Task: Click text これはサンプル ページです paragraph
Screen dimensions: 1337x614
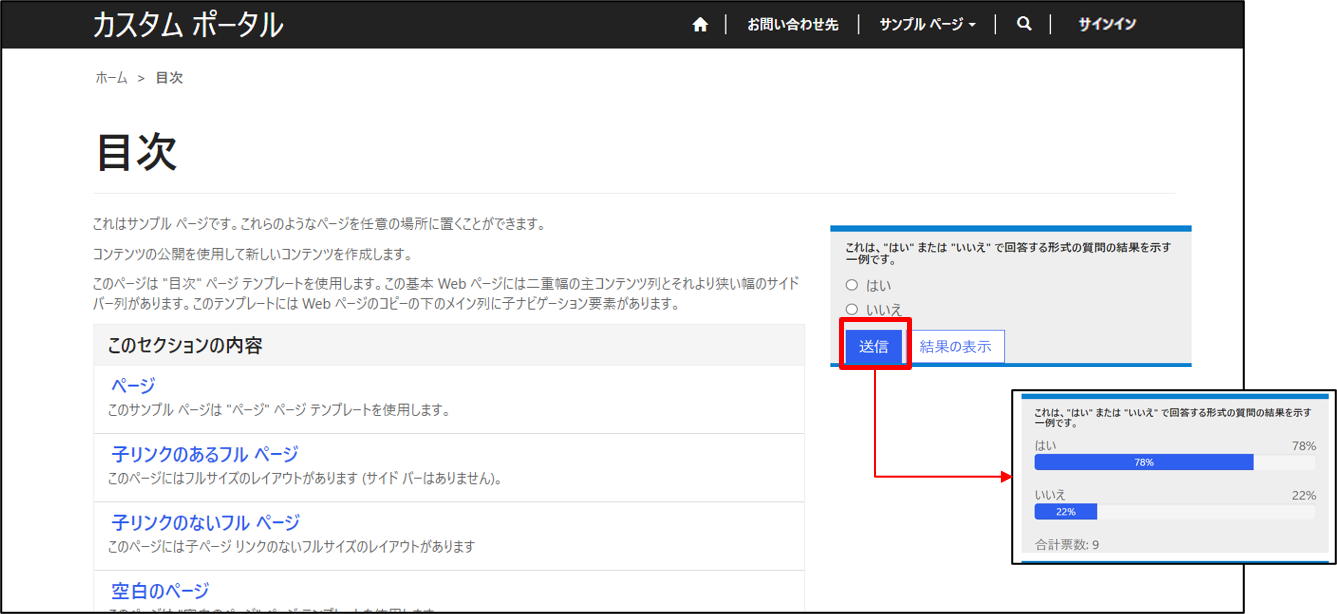Action: pos(319,224)
